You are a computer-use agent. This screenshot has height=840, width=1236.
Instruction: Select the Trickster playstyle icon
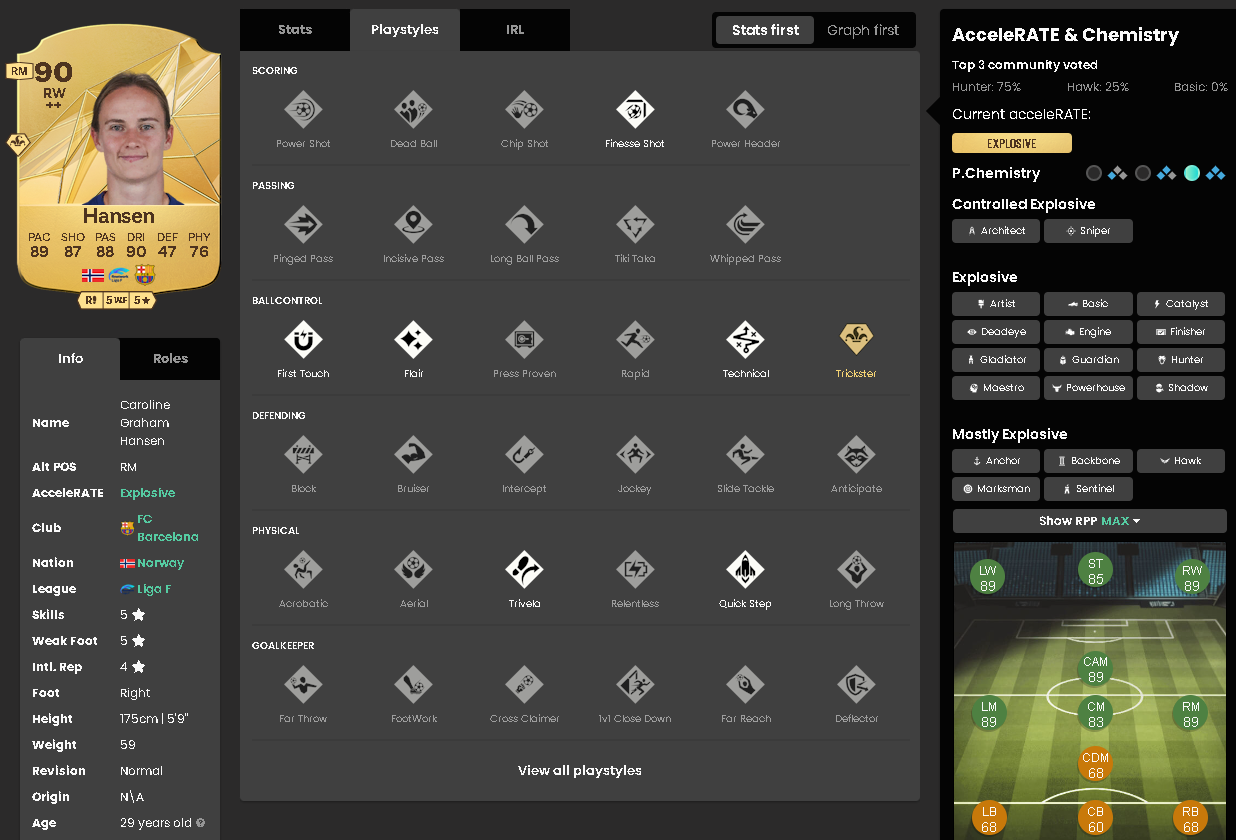856,340
